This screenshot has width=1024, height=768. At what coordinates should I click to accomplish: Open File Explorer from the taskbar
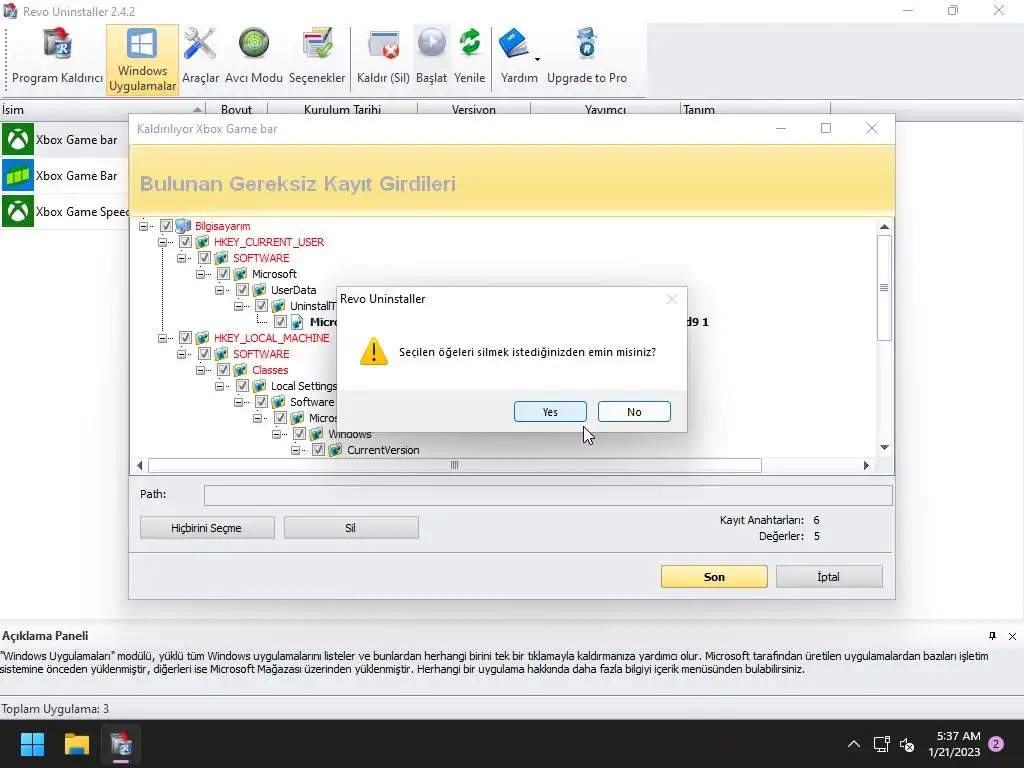pyautogui.click(x=76, y=744)
